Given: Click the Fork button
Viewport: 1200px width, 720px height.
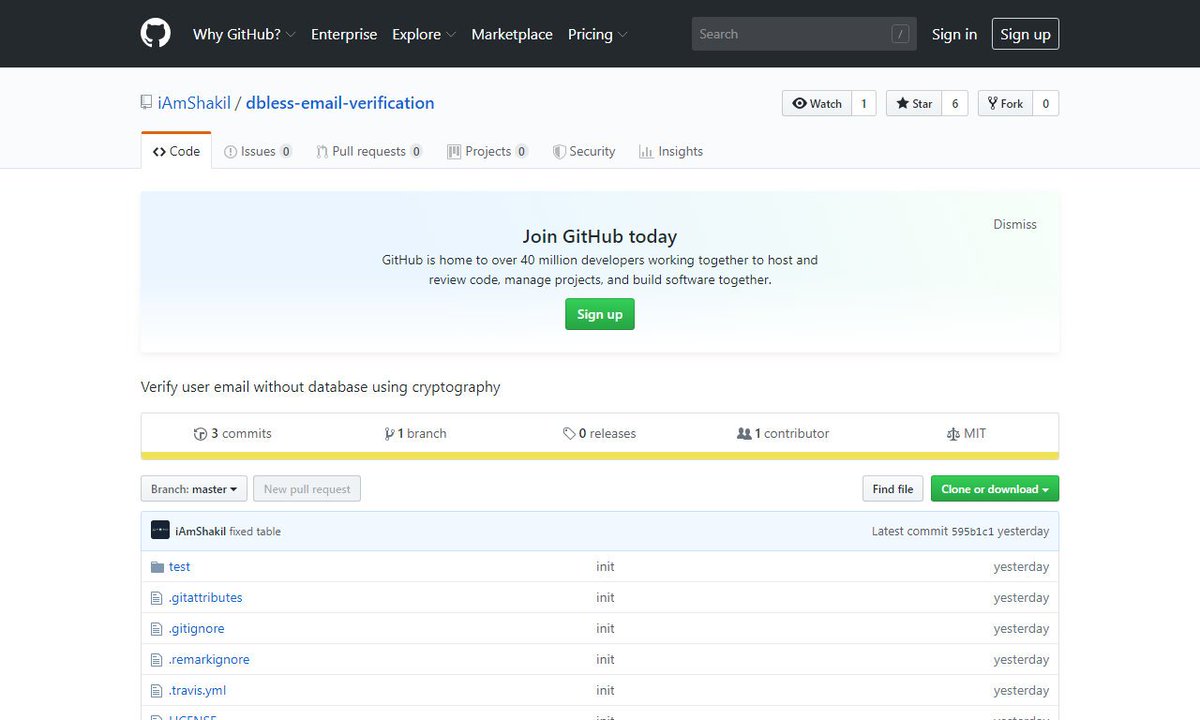Looking at the screenshot, I should (x=1005, y=103).
